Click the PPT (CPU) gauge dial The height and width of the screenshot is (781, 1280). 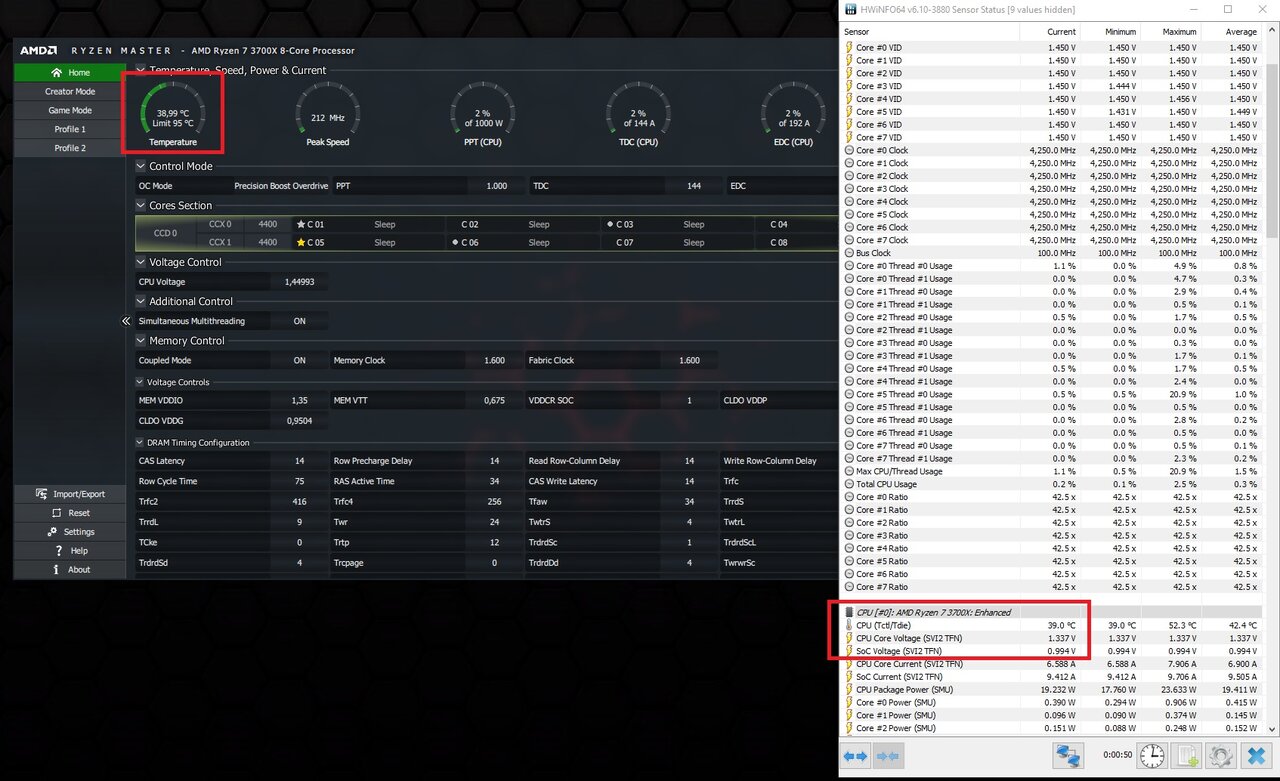[483, 114]
